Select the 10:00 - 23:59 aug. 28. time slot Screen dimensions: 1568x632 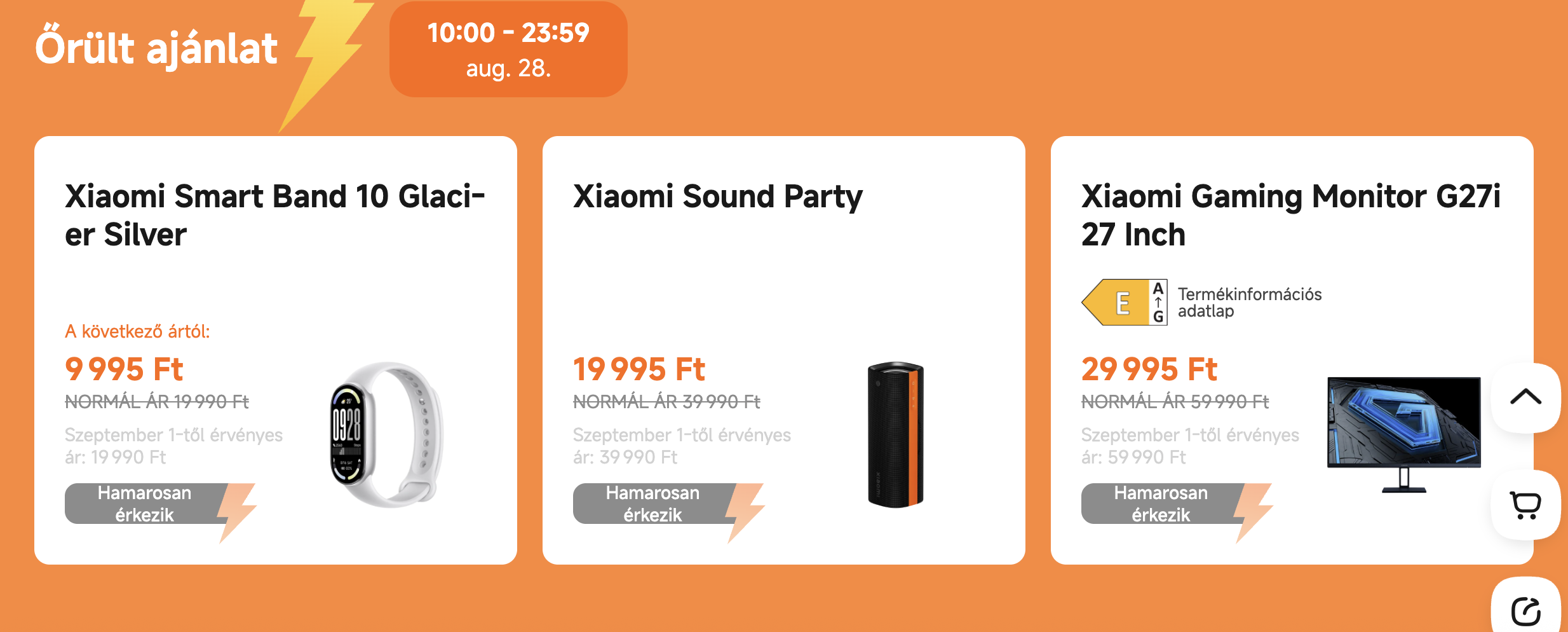[508, 50]
